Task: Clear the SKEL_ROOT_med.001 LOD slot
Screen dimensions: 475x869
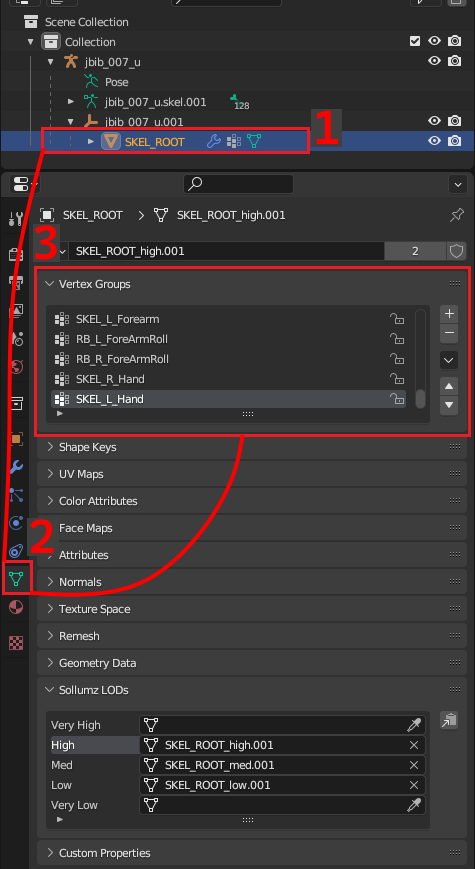Action: [413, 765]
